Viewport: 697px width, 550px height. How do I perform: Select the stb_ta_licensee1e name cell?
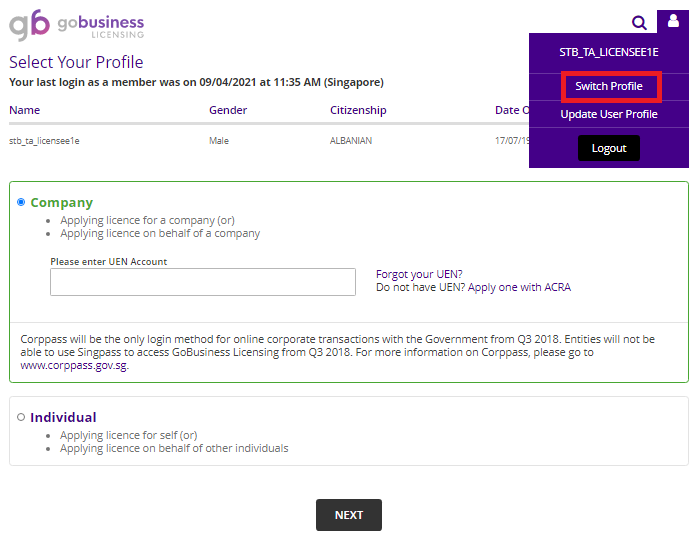pos(44,141)
